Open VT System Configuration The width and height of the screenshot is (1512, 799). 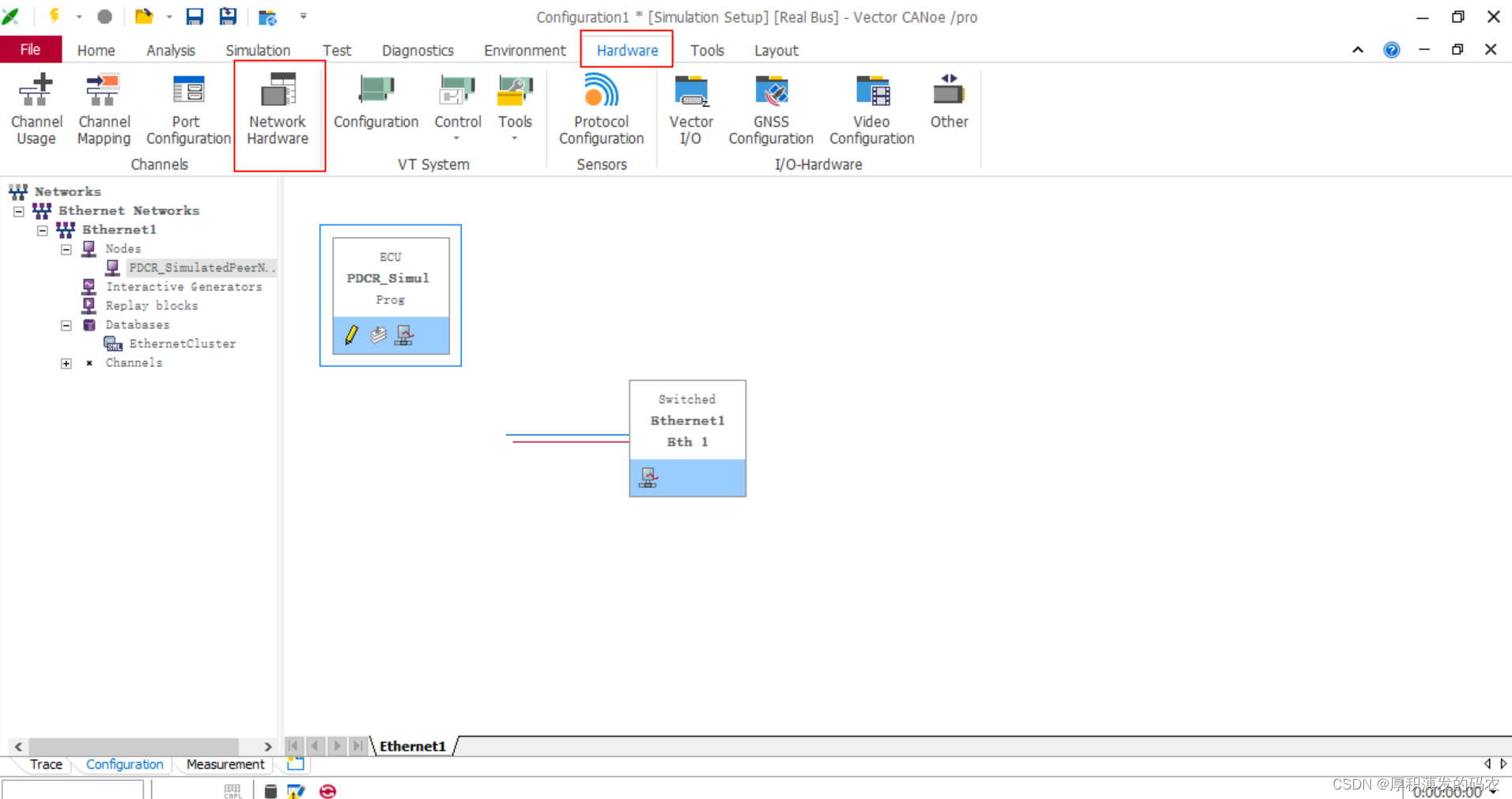coord(376,101)
